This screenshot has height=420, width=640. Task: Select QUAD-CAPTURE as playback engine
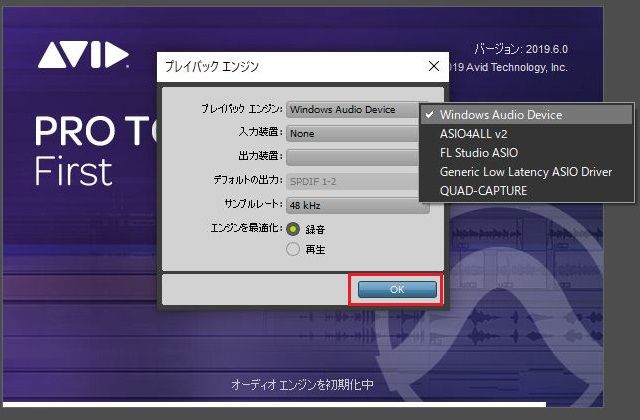point(483,191)
